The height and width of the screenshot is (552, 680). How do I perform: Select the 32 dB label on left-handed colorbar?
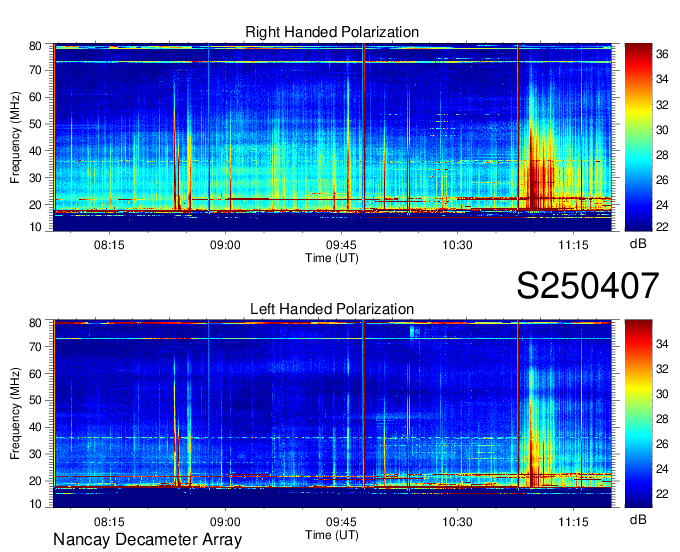click(x=662, y=369)
